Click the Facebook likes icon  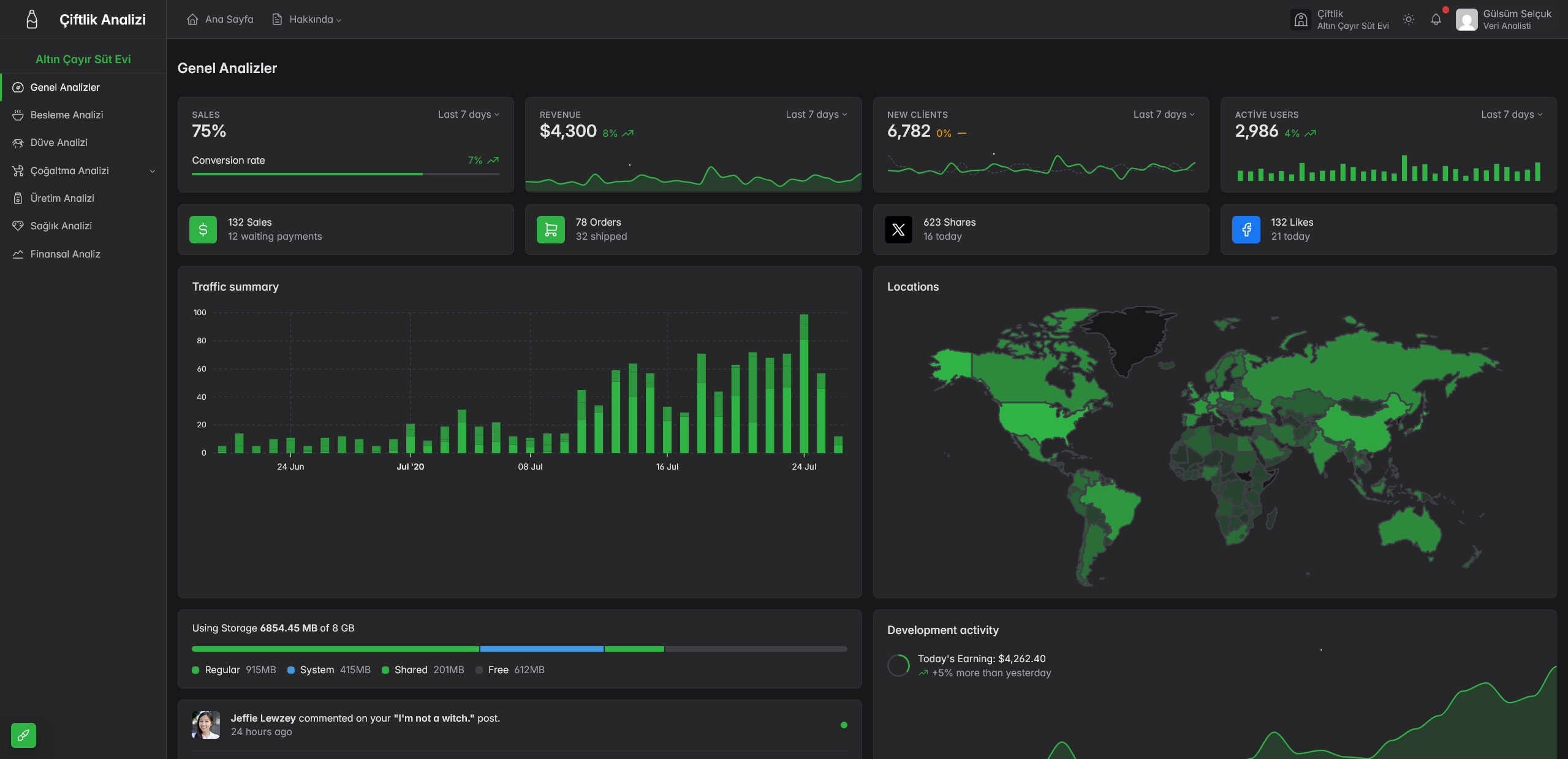tap(1246, 229)
